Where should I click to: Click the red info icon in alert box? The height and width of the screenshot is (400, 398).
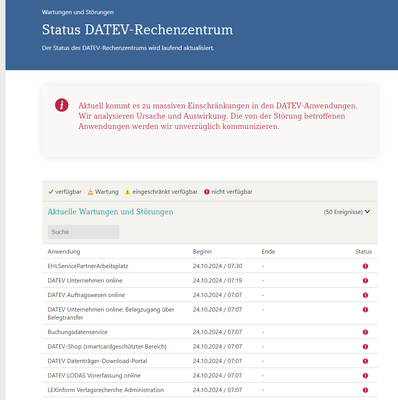tap(62, 105)
